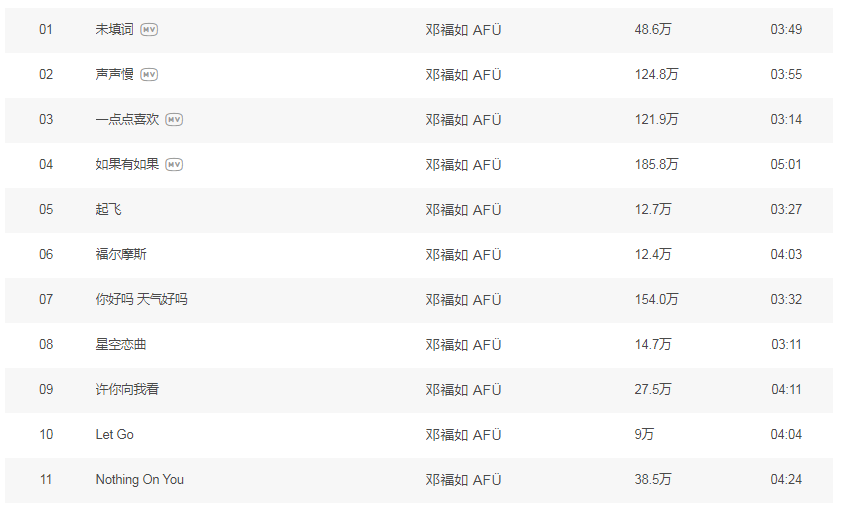The height and width of the screenshot is (509, 851).
Task: Click the 04:04 duration of Let Go
Action: point(786,435)
